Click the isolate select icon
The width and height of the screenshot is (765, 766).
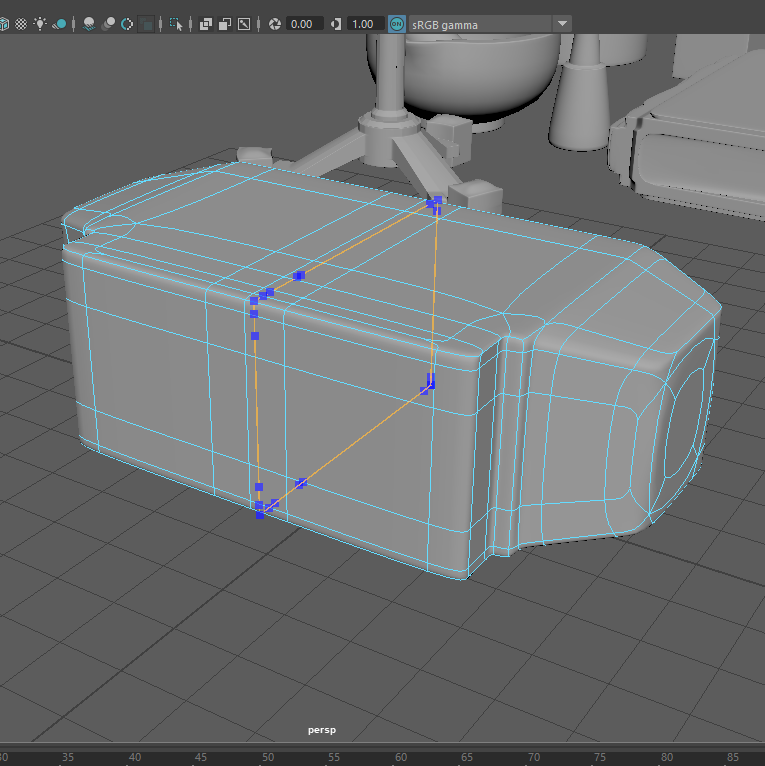(176, 23)
